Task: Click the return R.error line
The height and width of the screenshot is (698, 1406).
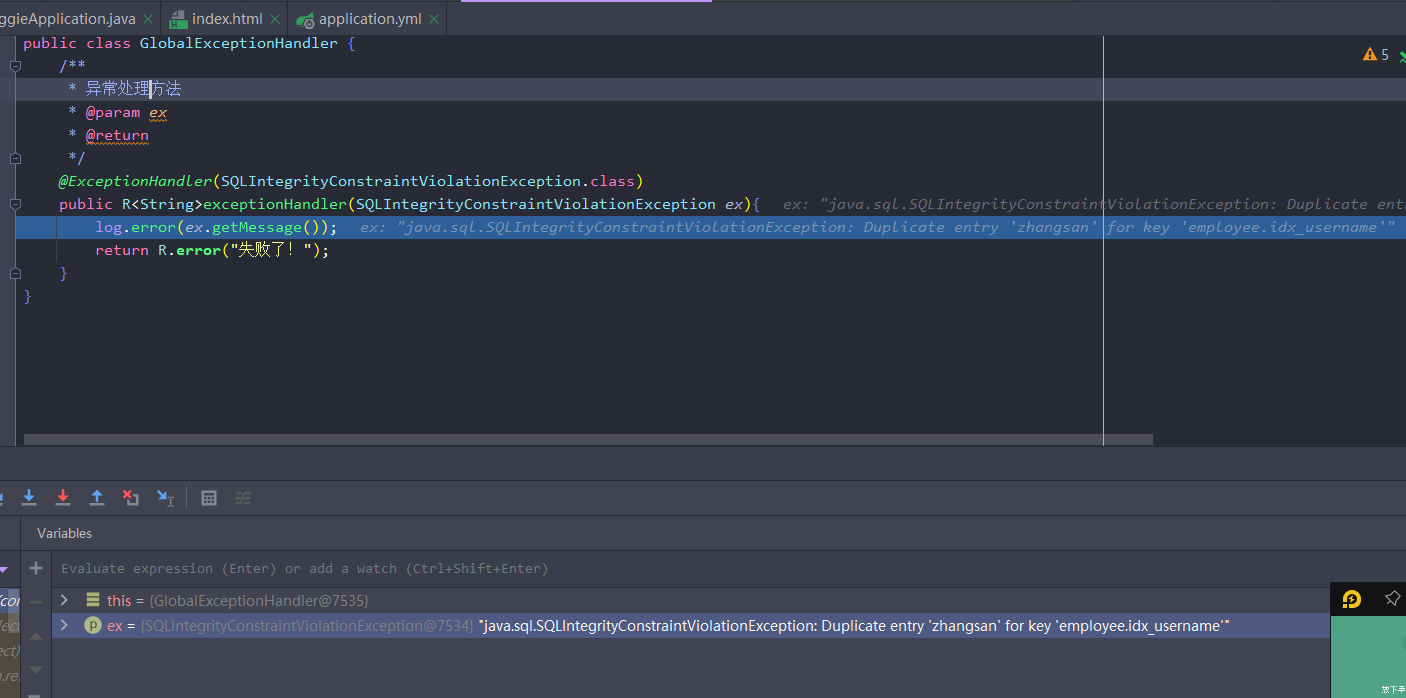Action: [x=212, y=250]
